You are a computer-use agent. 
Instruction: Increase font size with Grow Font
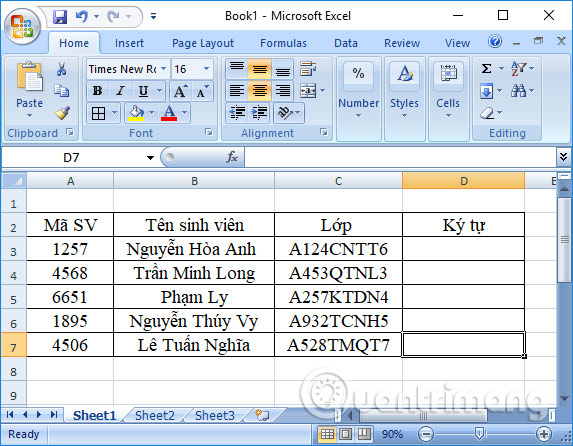tap(181, 91)
